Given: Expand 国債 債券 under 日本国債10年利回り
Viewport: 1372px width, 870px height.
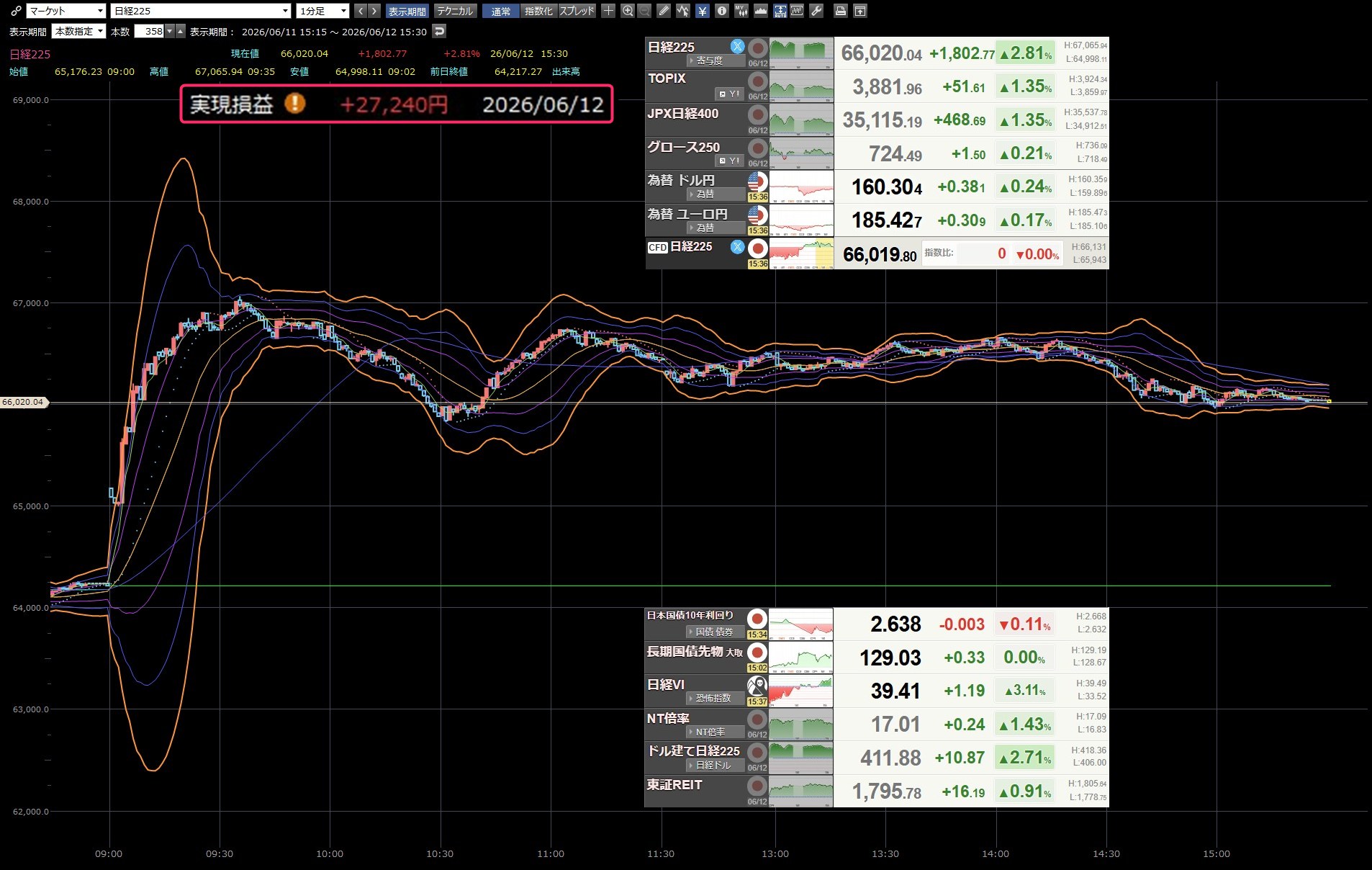Looking at the screenshot, I should [x=714, y=632].
